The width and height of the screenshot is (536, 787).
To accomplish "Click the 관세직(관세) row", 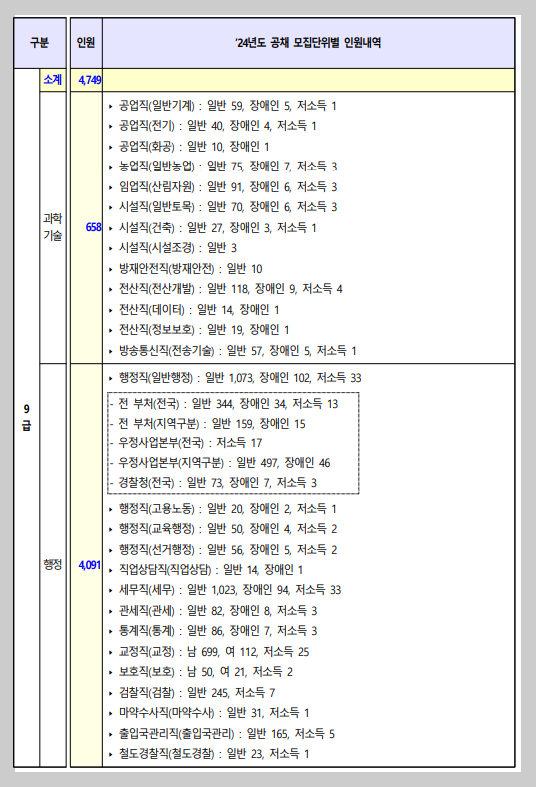I will 213,611.
